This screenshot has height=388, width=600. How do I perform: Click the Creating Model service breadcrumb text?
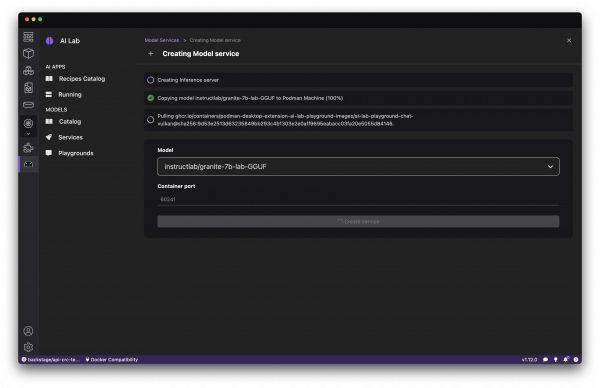215,40
